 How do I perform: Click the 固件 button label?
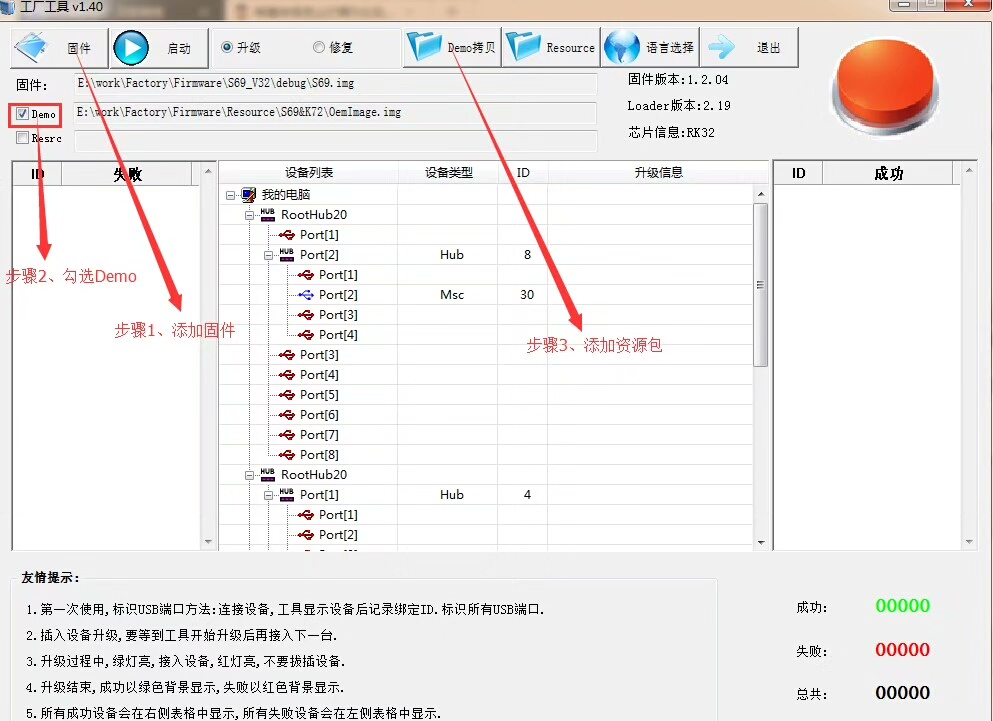[79, 48]
